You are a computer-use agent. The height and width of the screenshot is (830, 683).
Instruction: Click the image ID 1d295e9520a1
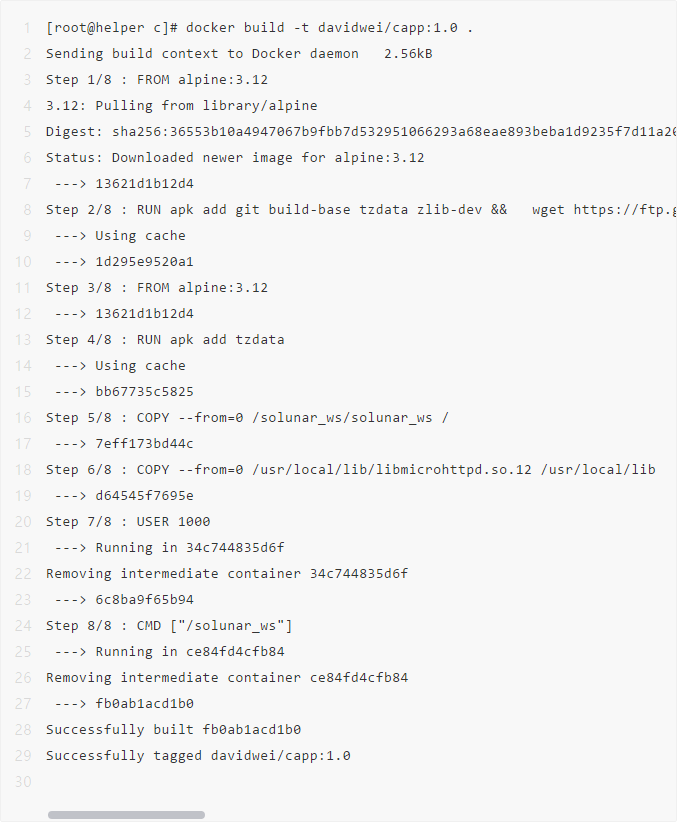point(144,262)
